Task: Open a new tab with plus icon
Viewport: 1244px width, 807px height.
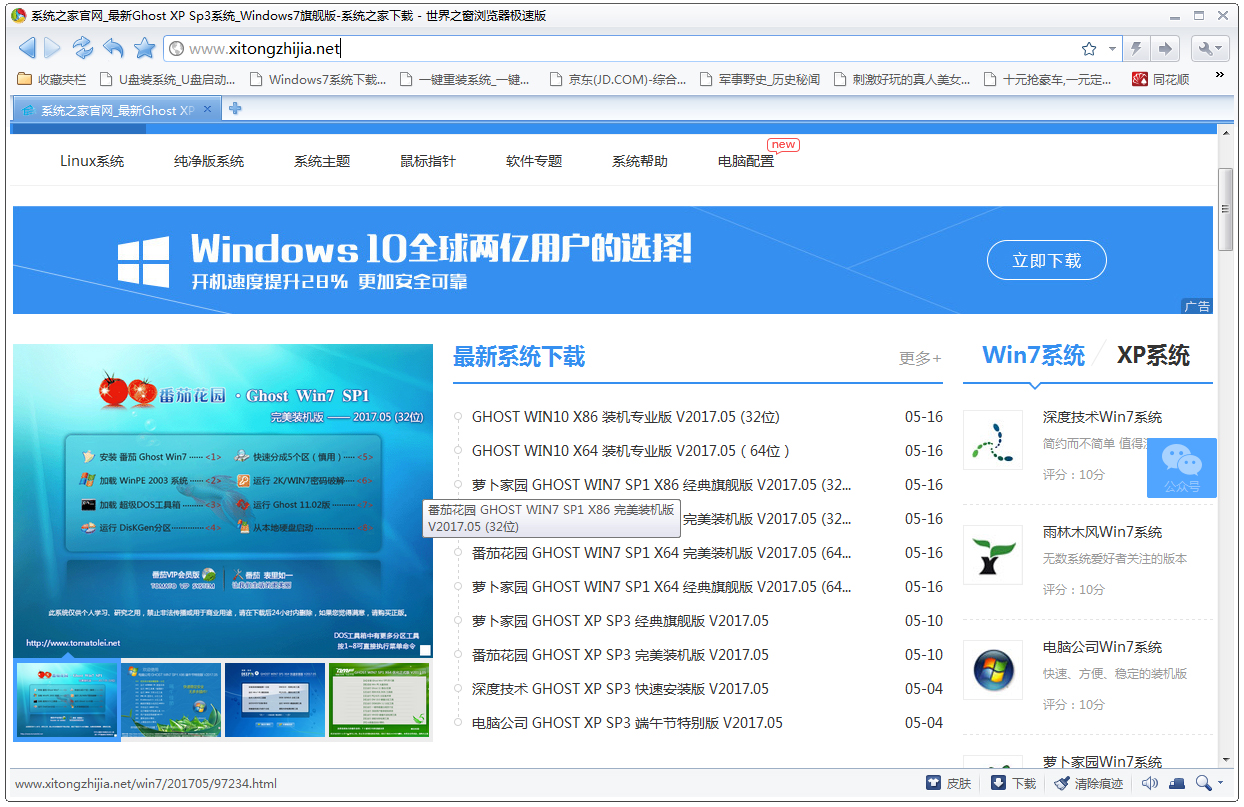Action: 235,109
